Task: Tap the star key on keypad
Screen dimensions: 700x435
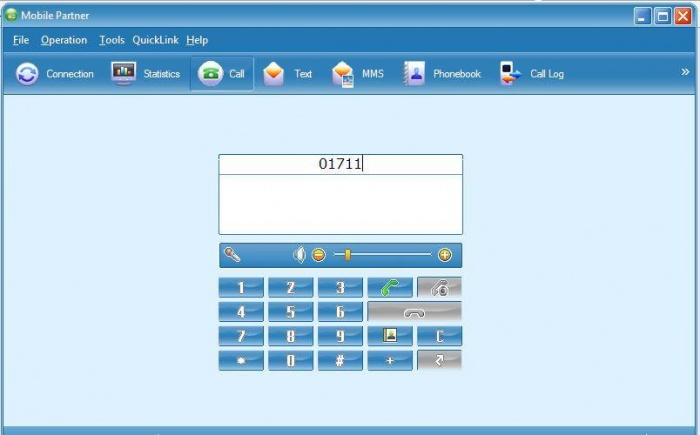Action: pos(241,360)
